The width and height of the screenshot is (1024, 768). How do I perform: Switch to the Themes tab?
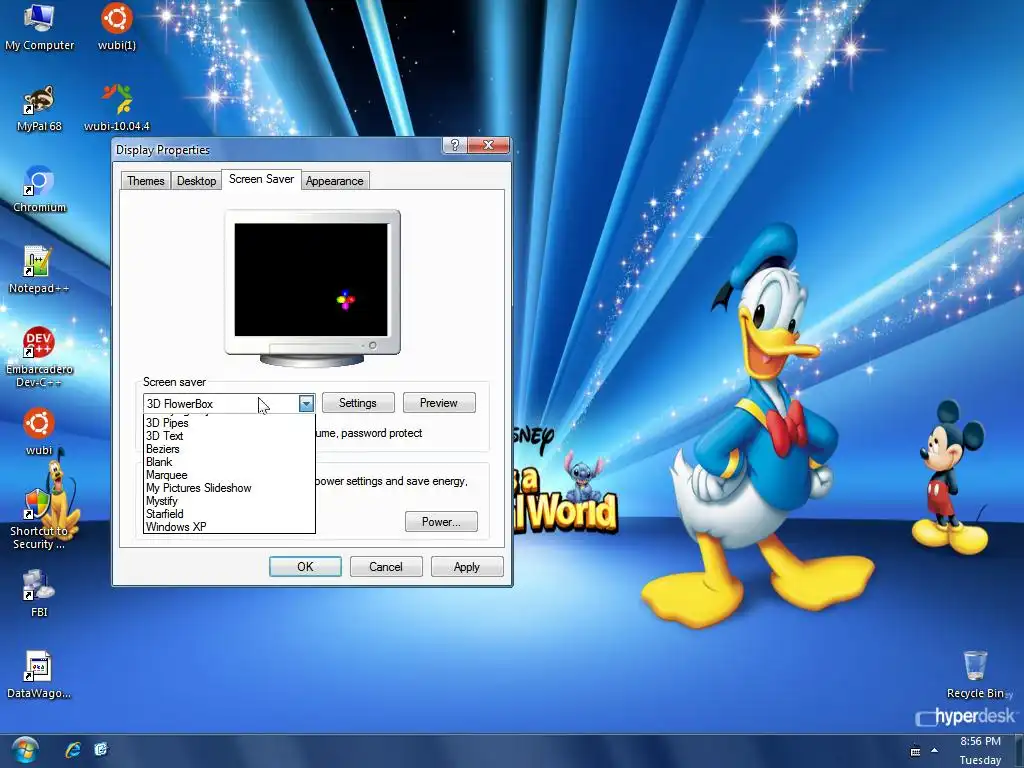coord(146,181)
